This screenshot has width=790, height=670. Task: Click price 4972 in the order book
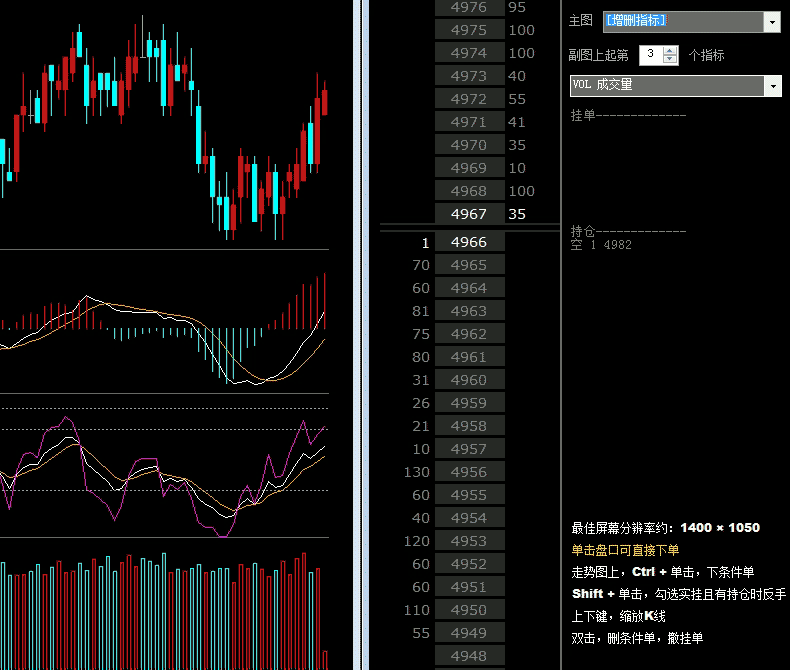coord(470,99)
